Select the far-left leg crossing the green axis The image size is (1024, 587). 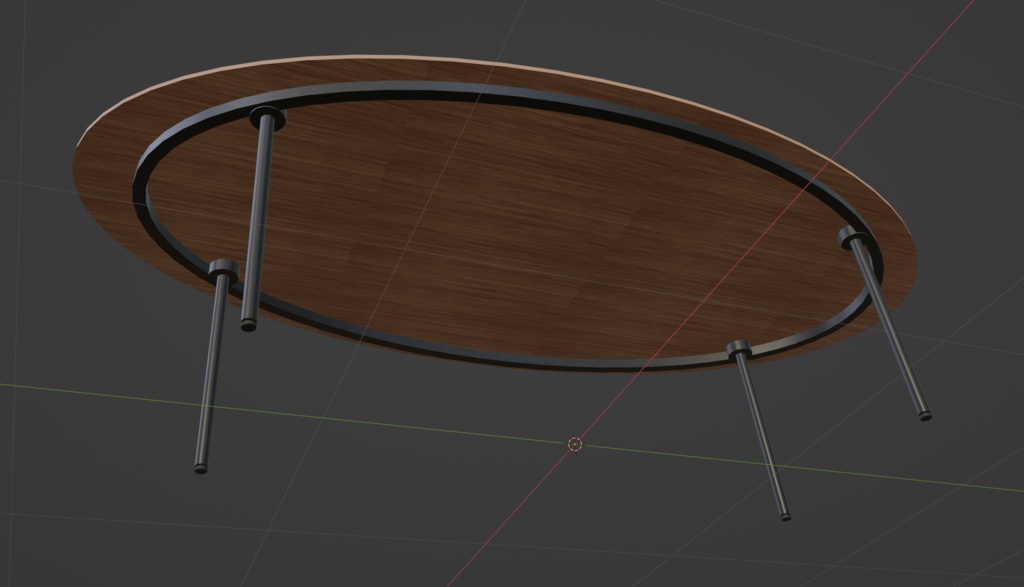[x=213, y=366]
